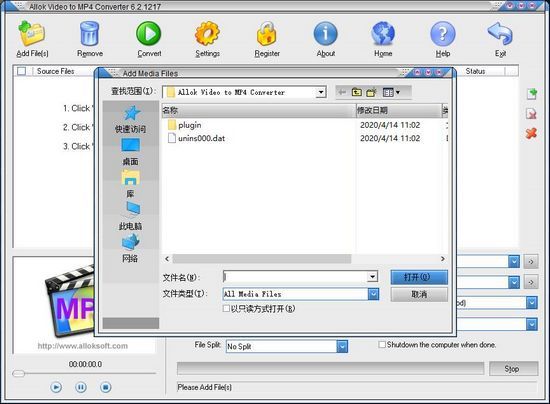Click the Exit arrow icon
Screen dimensions: 550x404
point(500,34)
